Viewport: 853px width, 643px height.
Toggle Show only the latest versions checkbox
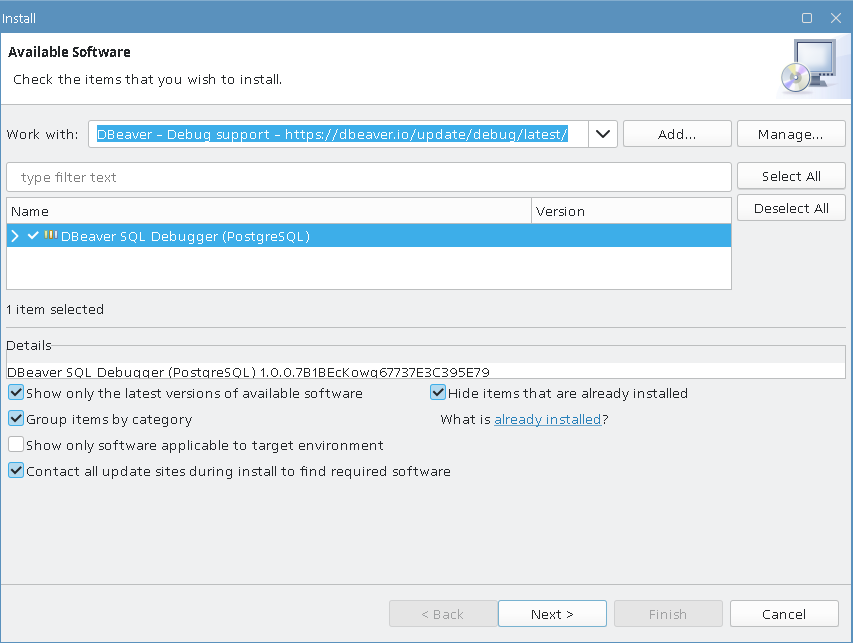[16, 392]
